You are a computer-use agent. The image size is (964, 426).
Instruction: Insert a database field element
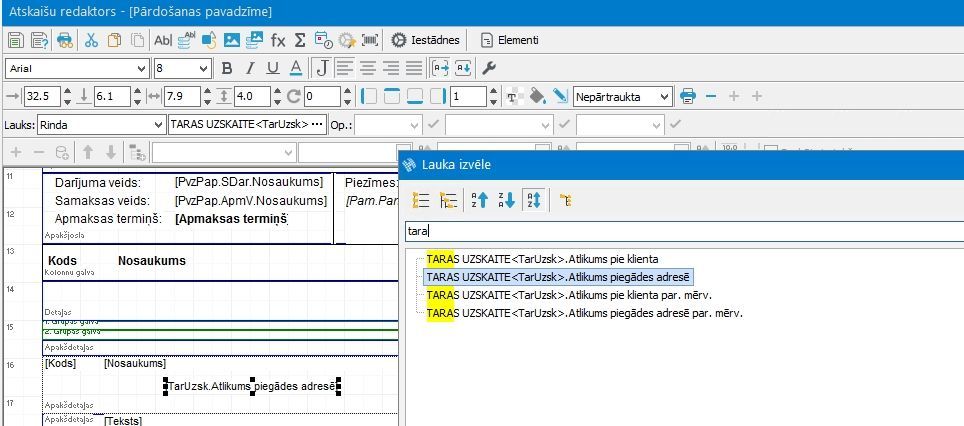coord(186,41)
